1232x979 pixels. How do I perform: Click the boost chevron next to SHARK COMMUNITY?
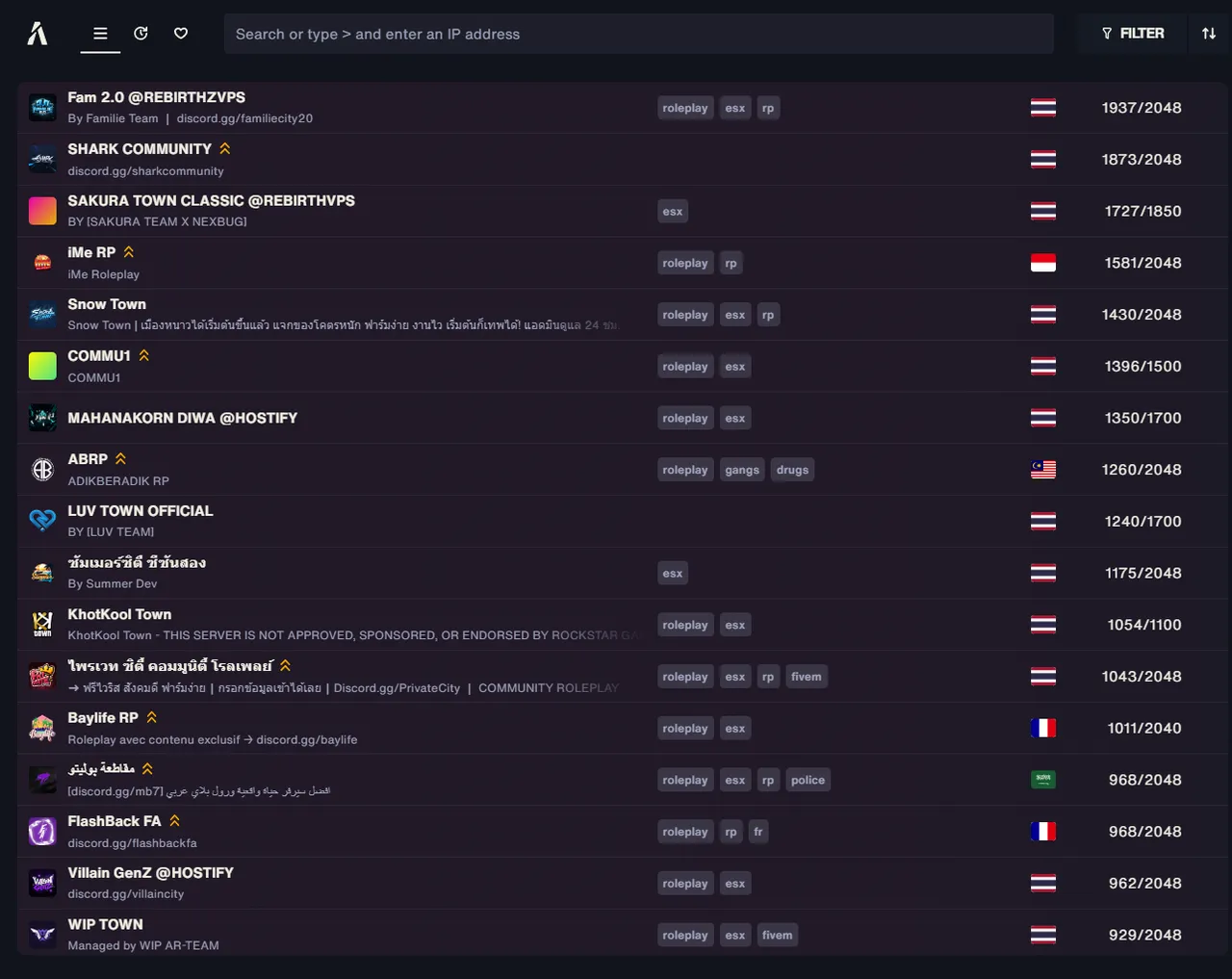point(224,148)
